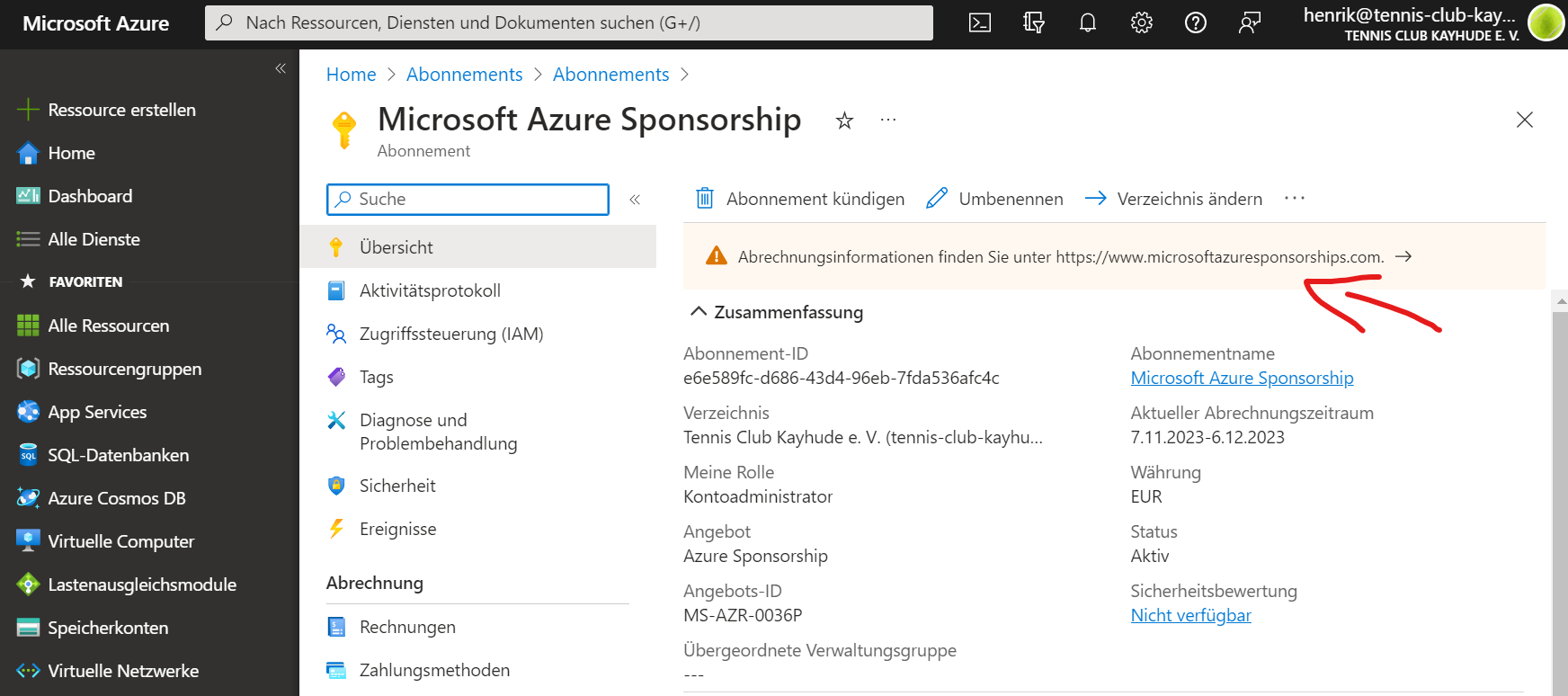Open more options next to page title
Viewport: 1568px width, 696px height.
888,120
